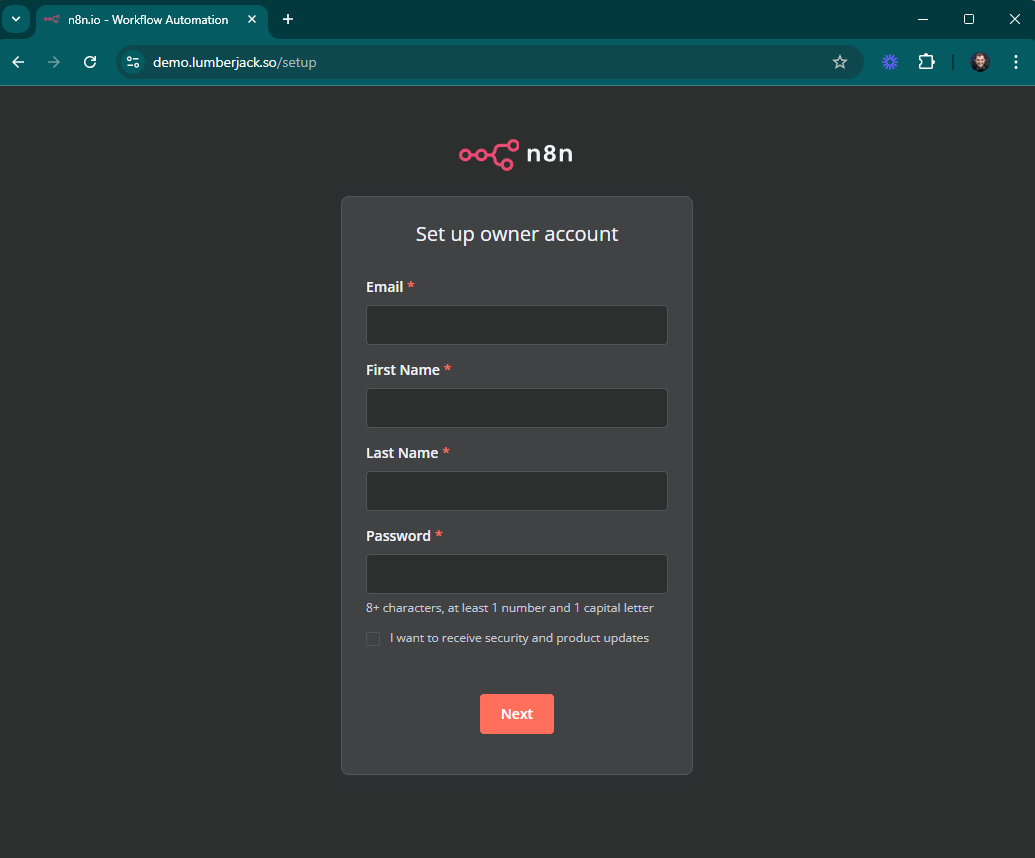Click the Next button
Viewport: 1035px width, 858px height.
(517, 714)
